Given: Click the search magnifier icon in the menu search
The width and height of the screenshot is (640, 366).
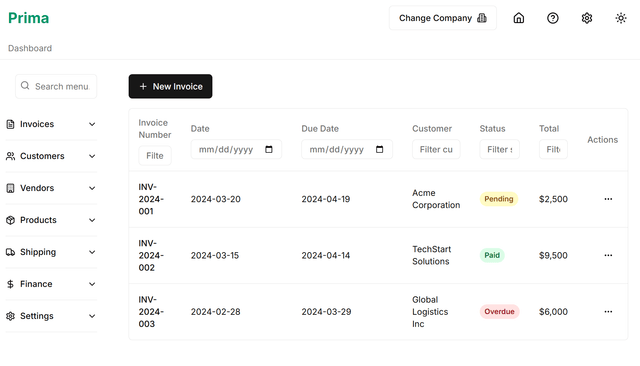Looking at the screenshot, I should 25,86.
